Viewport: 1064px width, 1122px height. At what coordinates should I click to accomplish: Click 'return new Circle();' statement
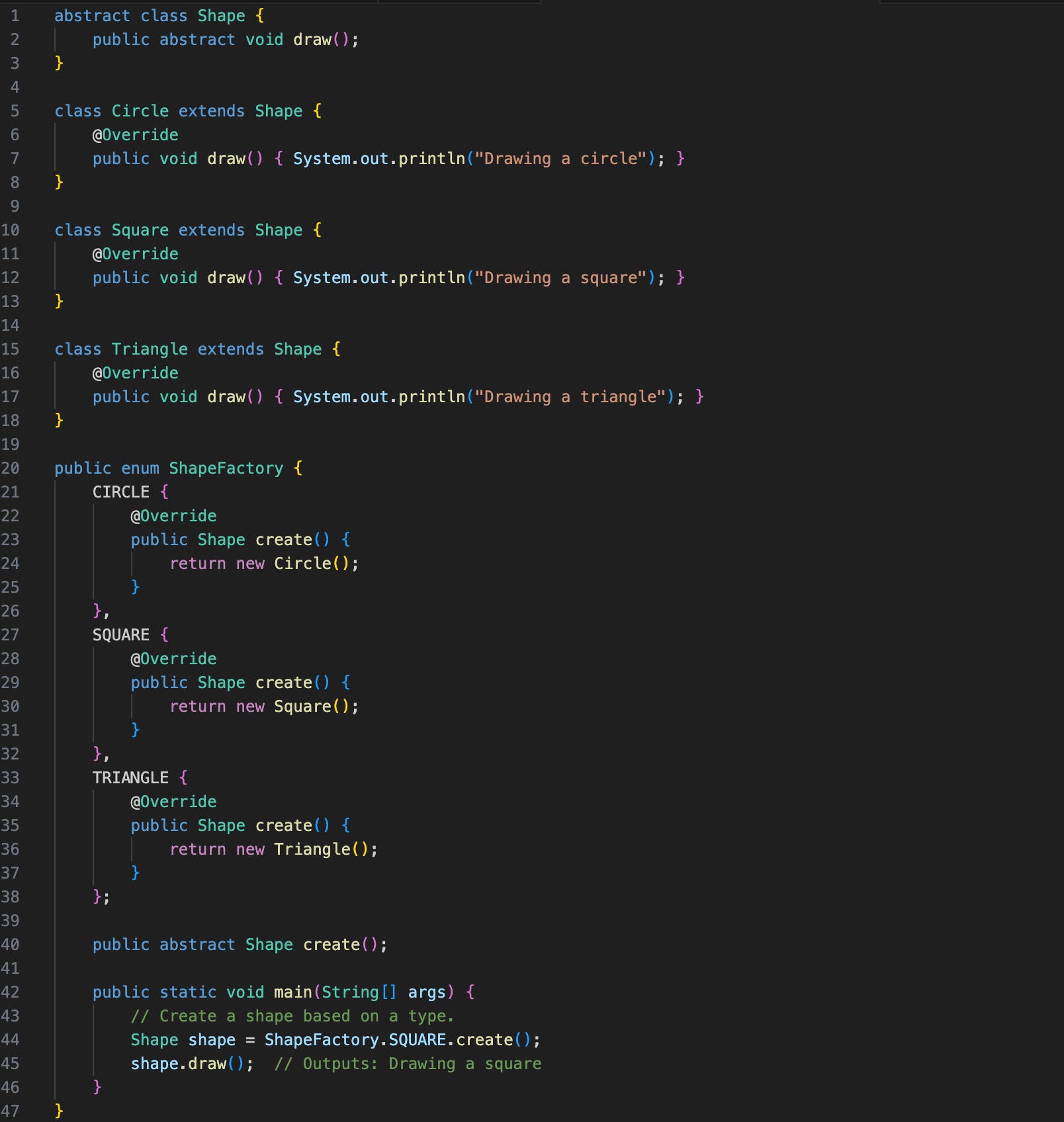coord(265,564)
